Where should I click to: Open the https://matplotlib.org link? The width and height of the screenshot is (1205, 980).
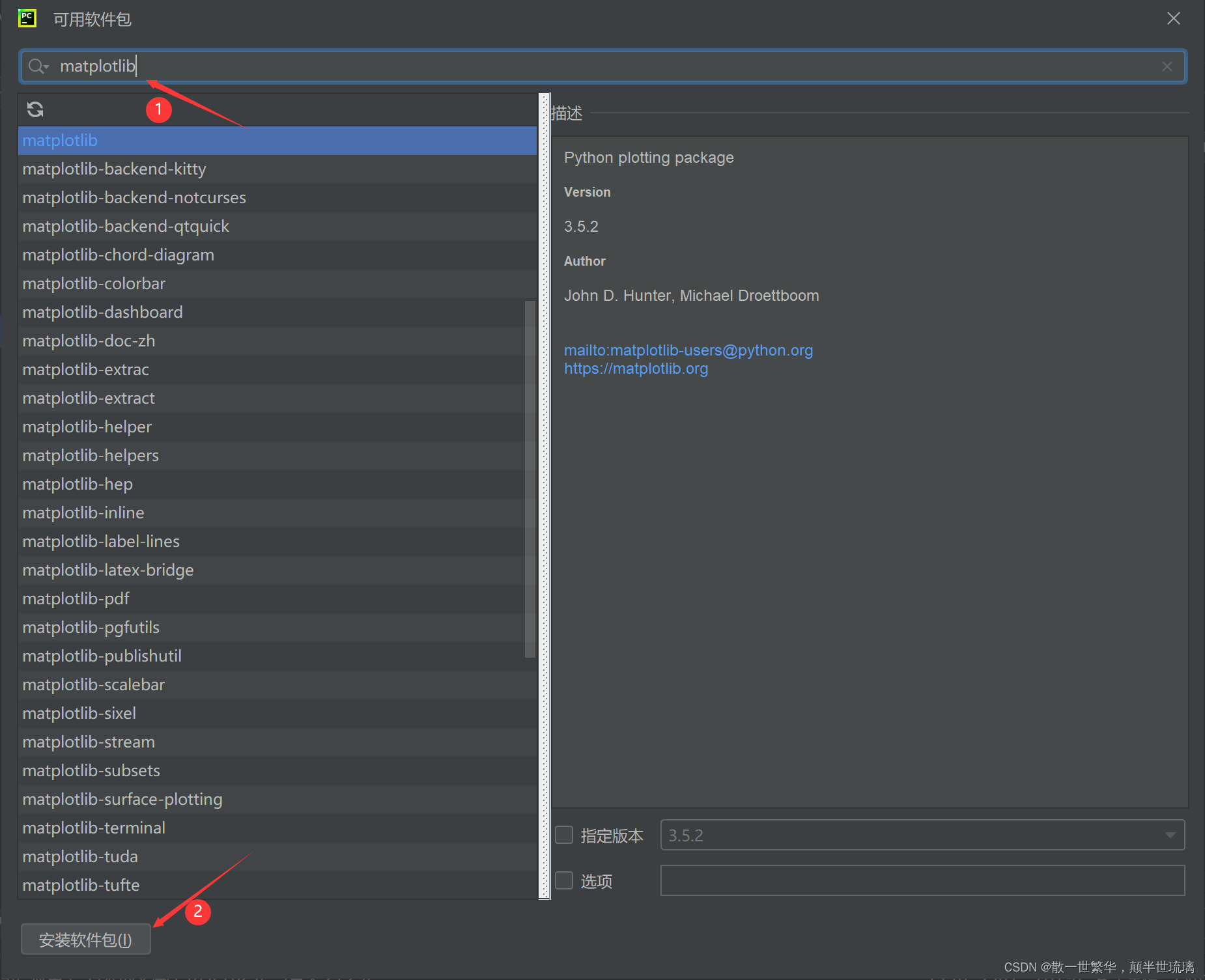point(636,369)
